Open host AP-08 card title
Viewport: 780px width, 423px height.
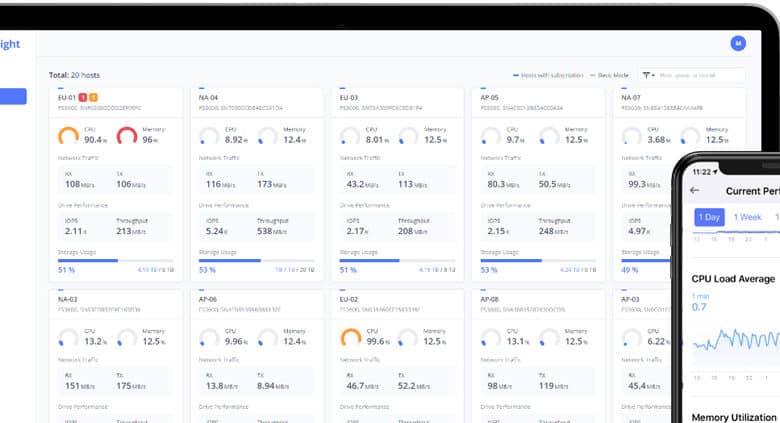coord(489,299)
